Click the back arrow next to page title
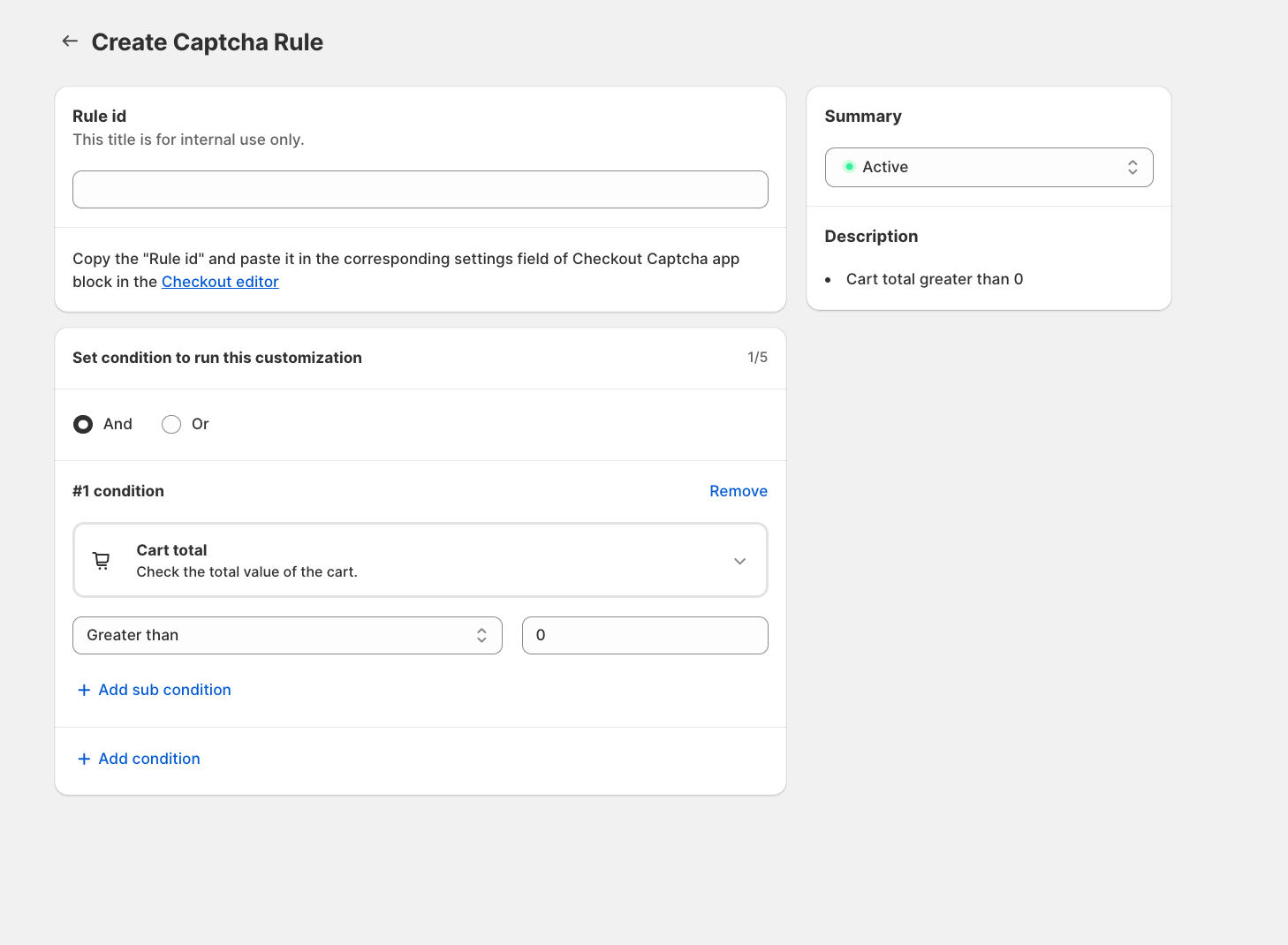Screen dimensions: 1288x945 point(70,42)
